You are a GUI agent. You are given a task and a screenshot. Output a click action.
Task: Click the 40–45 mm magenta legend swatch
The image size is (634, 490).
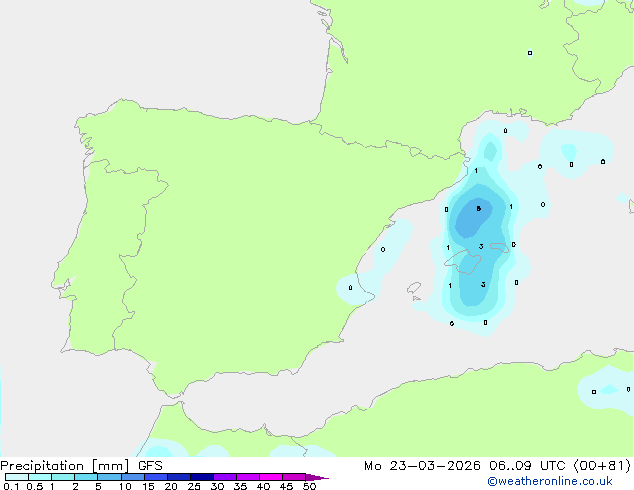click(271, 477)
